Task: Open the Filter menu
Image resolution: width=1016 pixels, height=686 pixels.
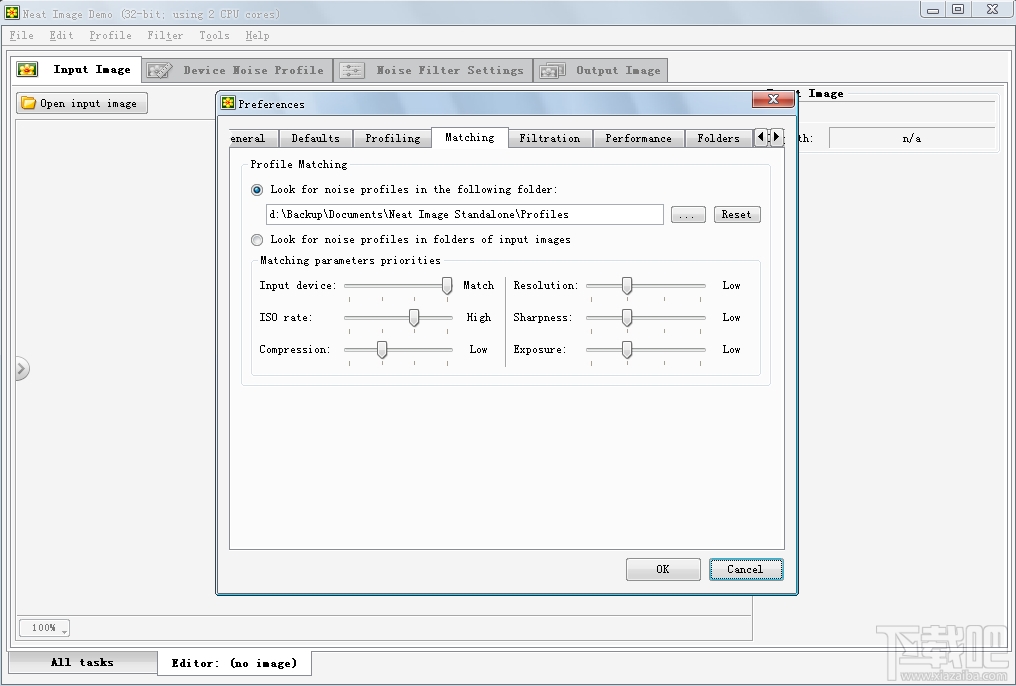Action: 165,36
